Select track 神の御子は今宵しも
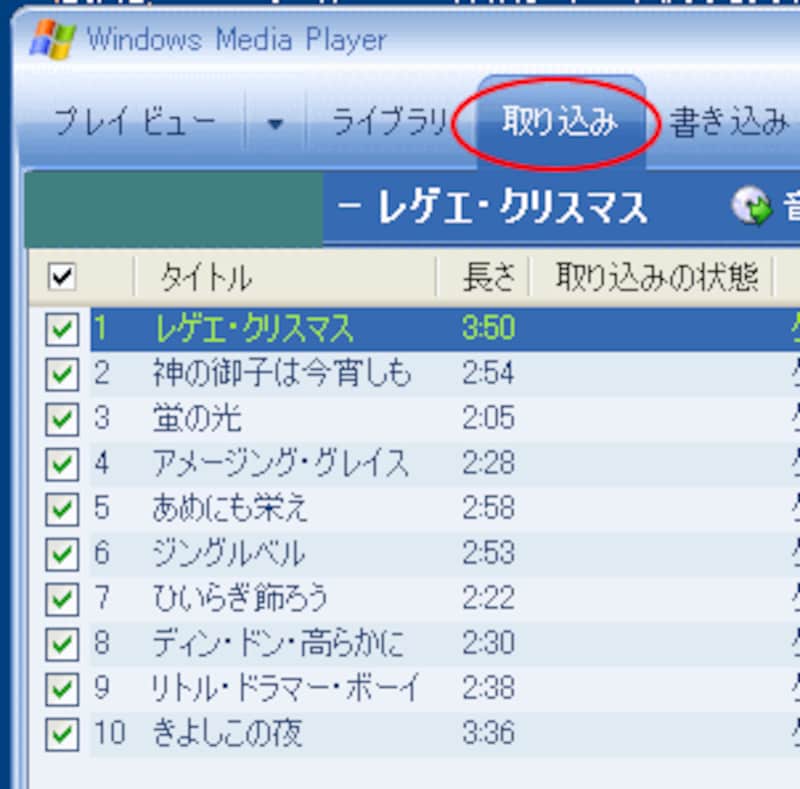The width and height of the screenshot is (800, 789). click(x=282, y=373)
